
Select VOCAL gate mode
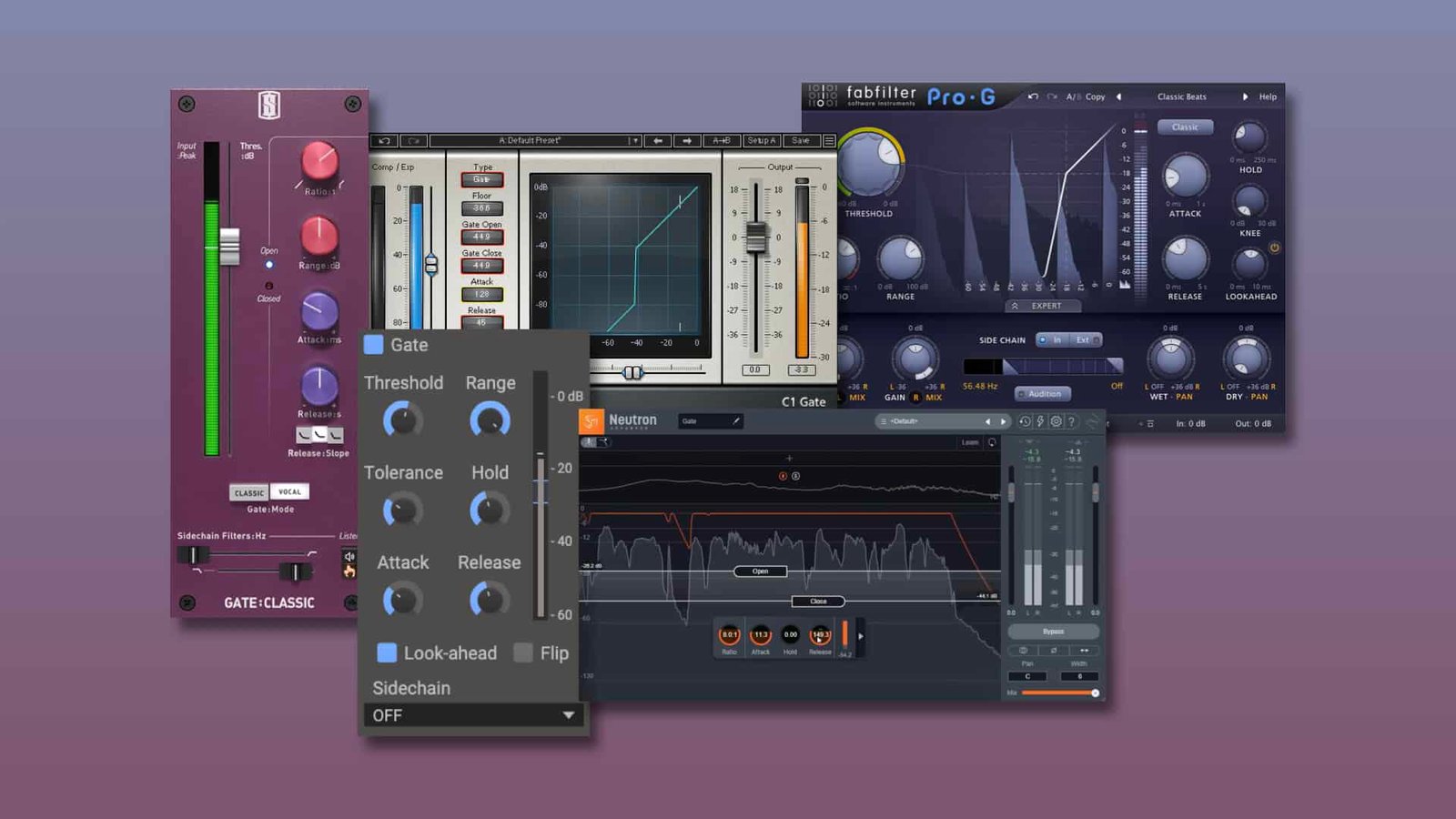(x=289, y=491)
